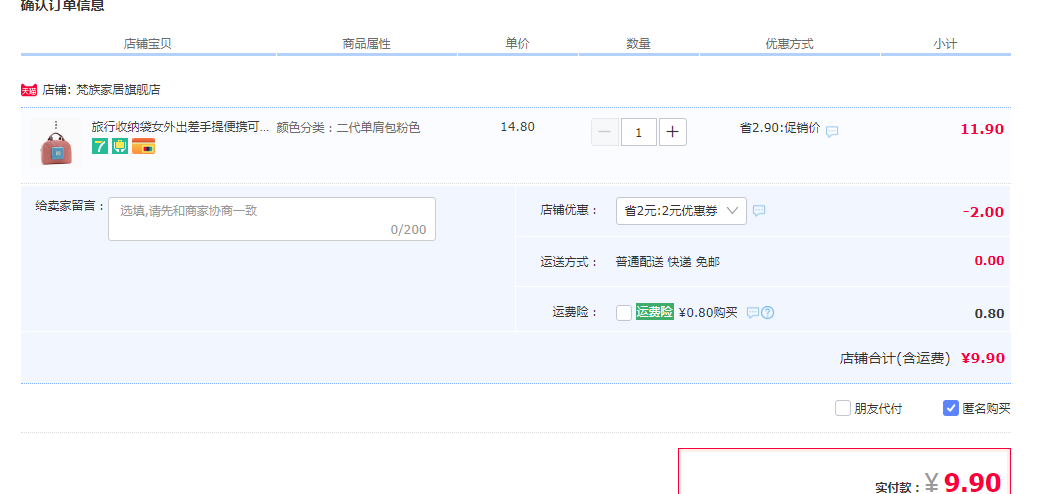Click the green 7-day return icon
This screenshot has width=1038, height=494.
pos(99,146)
